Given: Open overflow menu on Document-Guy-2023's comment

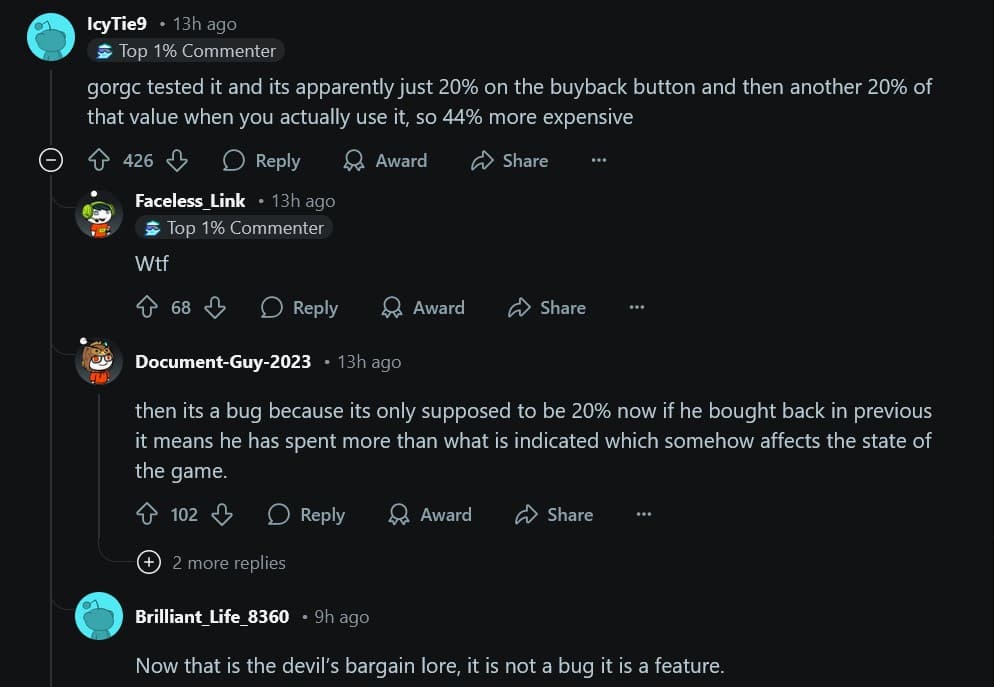Looking at the screenshot, I should coord(644,514).
